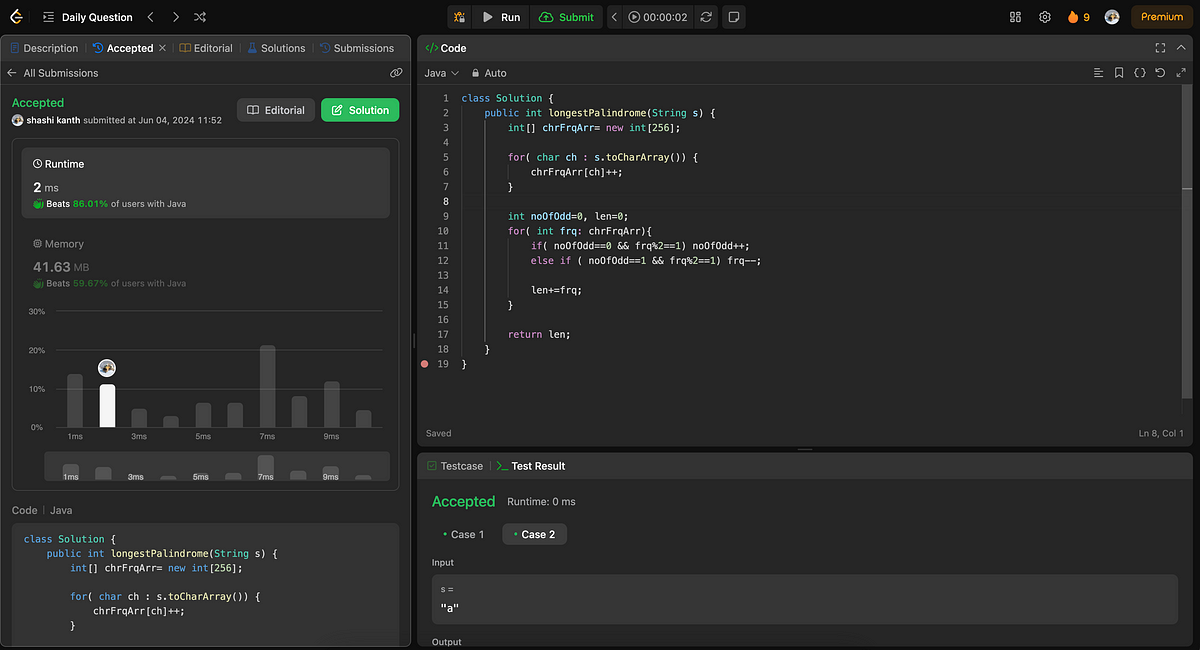Open the debugger bug icon

point(459,17)
